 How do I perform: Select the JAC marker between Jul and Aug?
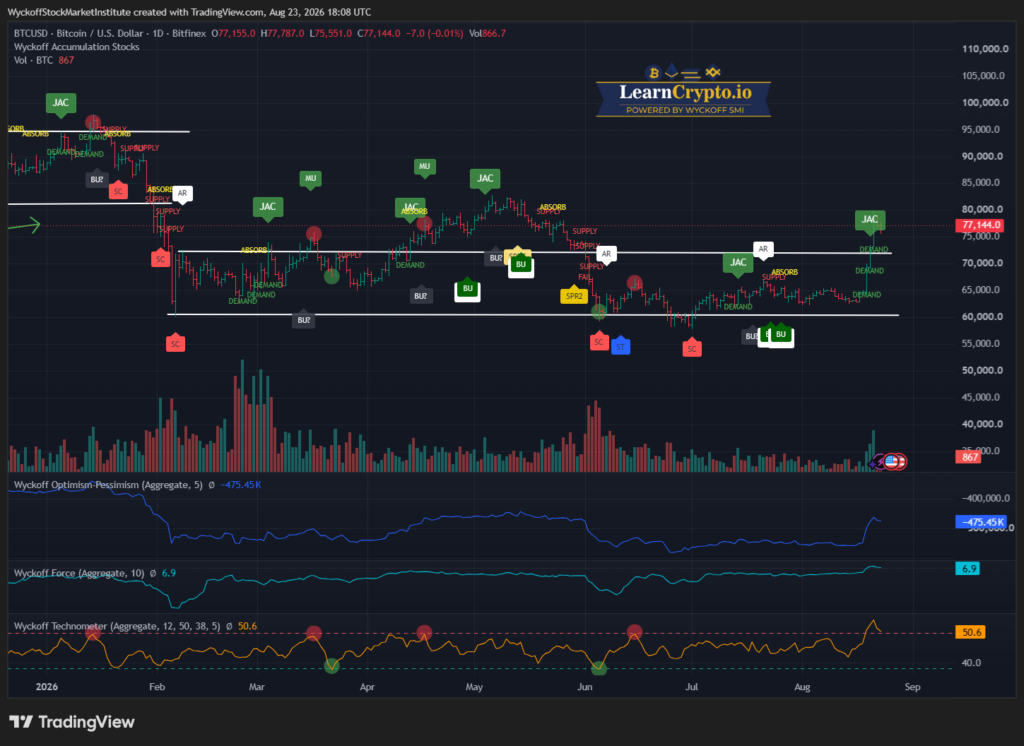coord(738,264)
